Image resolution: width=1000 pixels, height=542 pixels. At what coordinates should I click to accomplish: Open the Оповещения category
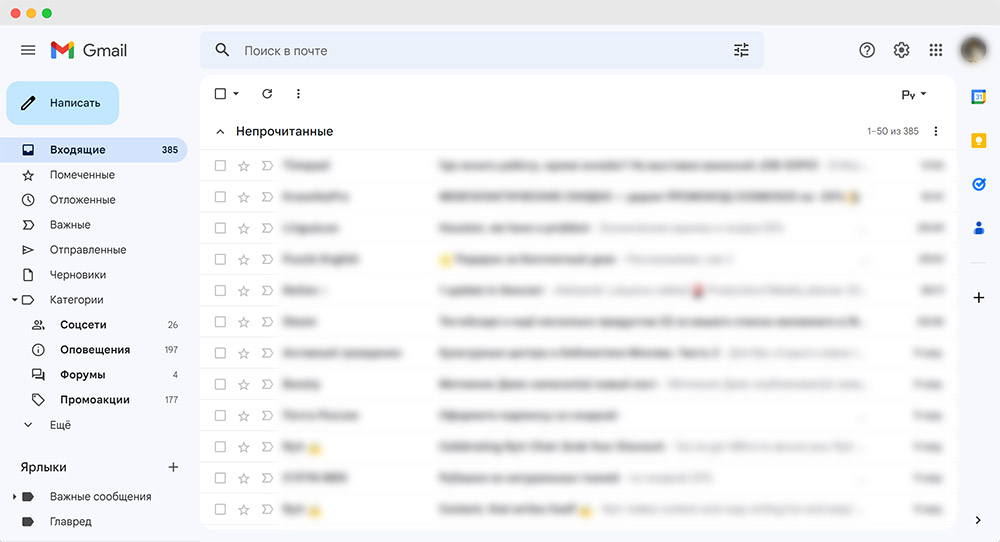(94, 349)
